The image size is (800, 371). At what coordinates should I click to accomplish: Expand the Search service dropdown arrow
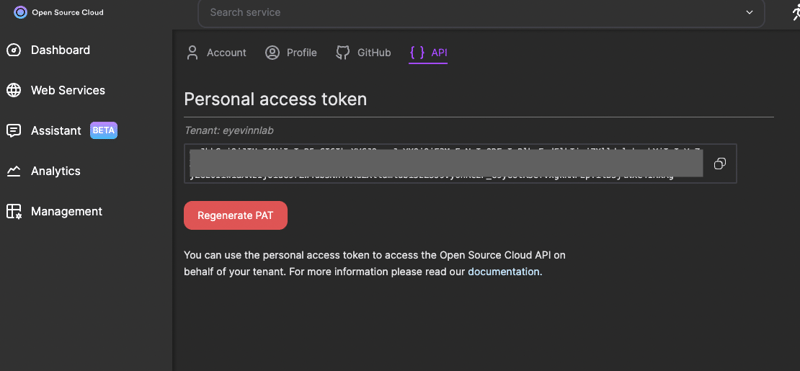pos(749,12)
